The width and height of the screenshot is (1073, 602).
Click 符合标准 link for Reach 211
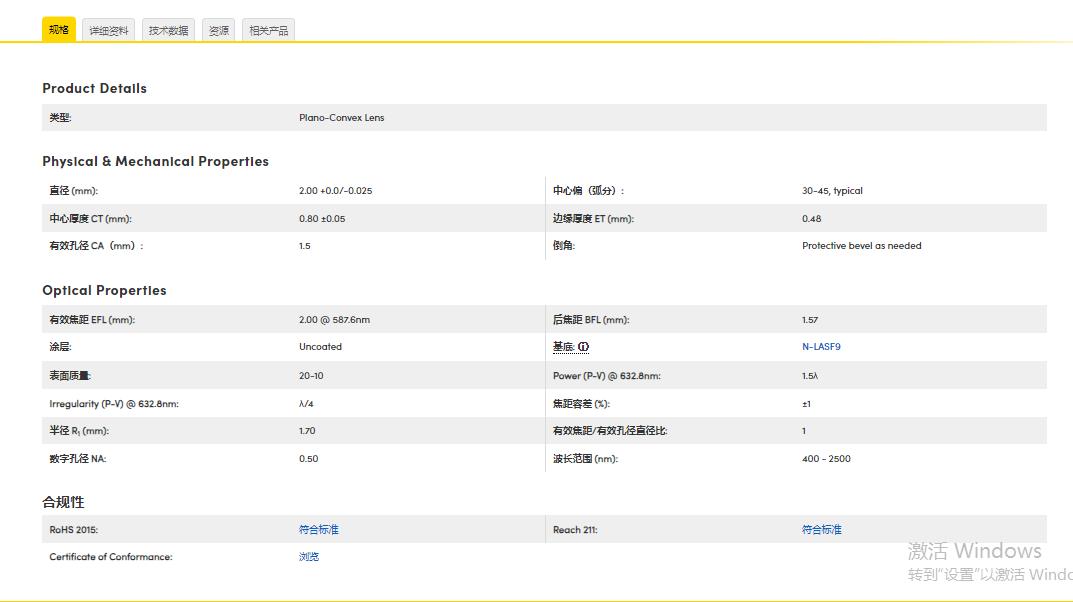[x=821, y=529]
